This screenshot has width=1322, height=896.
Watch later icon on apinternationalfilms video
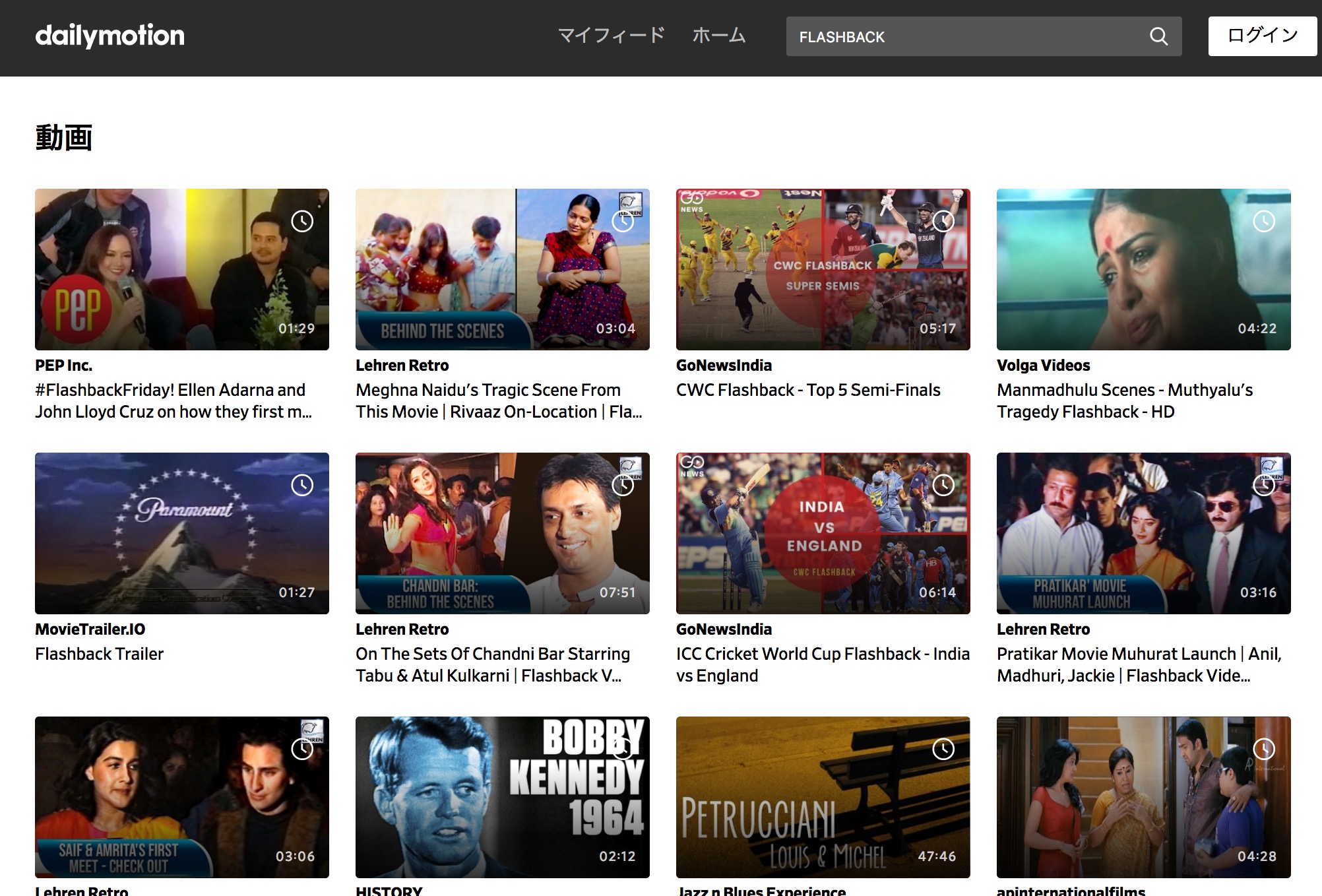1264,749
